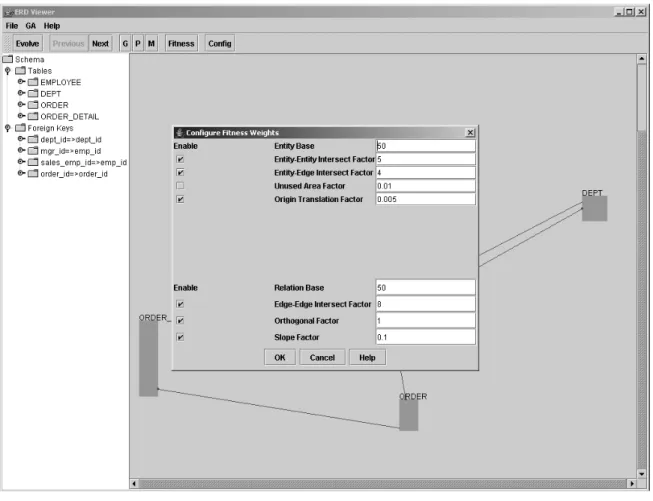Toggle the Orthogonal Factor checkbox
Image resolution: width=653 pixels, height=501 pixels.
tap(180, 321)
